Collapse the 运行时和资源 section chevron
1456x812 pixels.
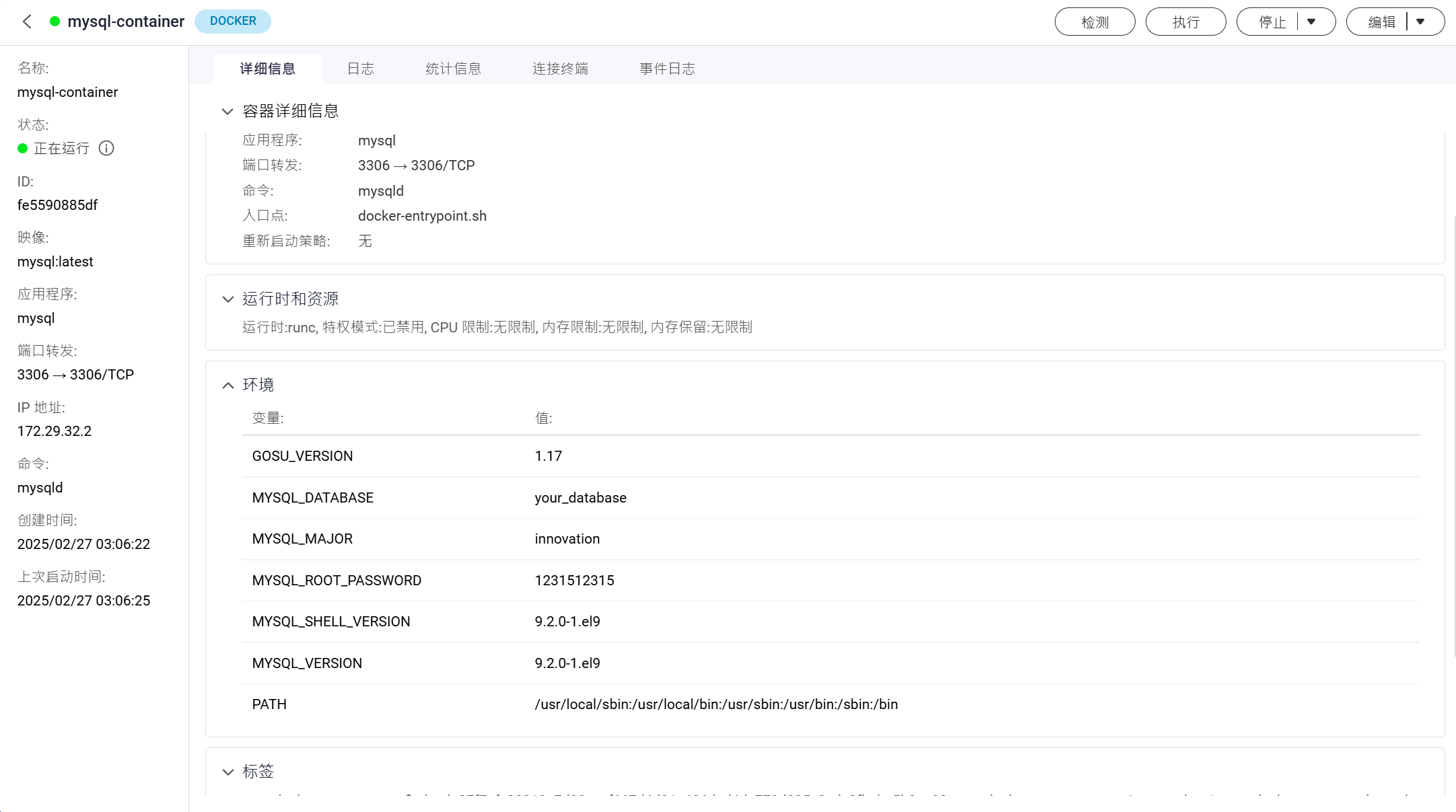click(228, 299)
